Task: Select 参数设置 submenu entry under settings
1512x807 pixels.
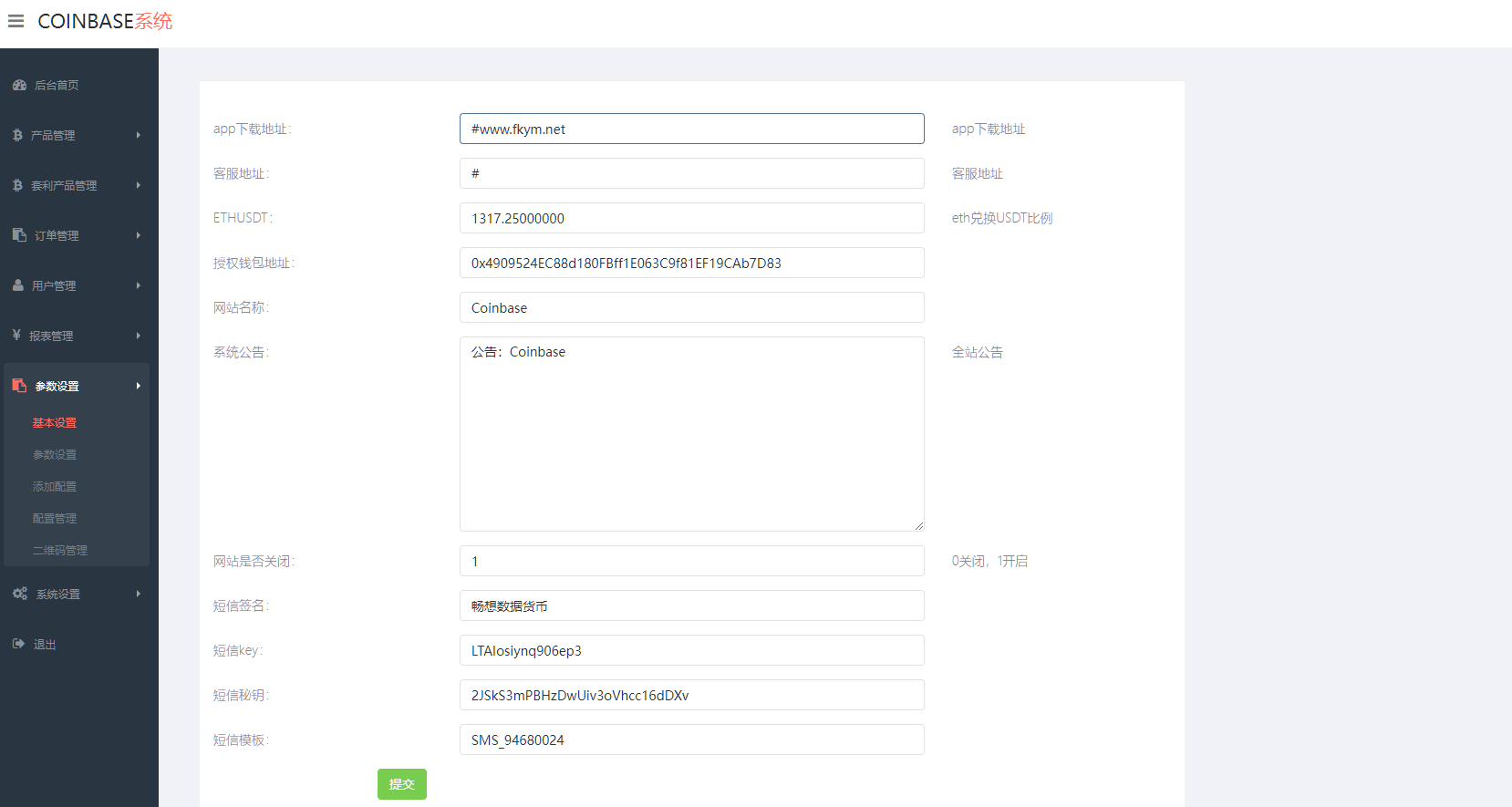Action: [55, 455]
